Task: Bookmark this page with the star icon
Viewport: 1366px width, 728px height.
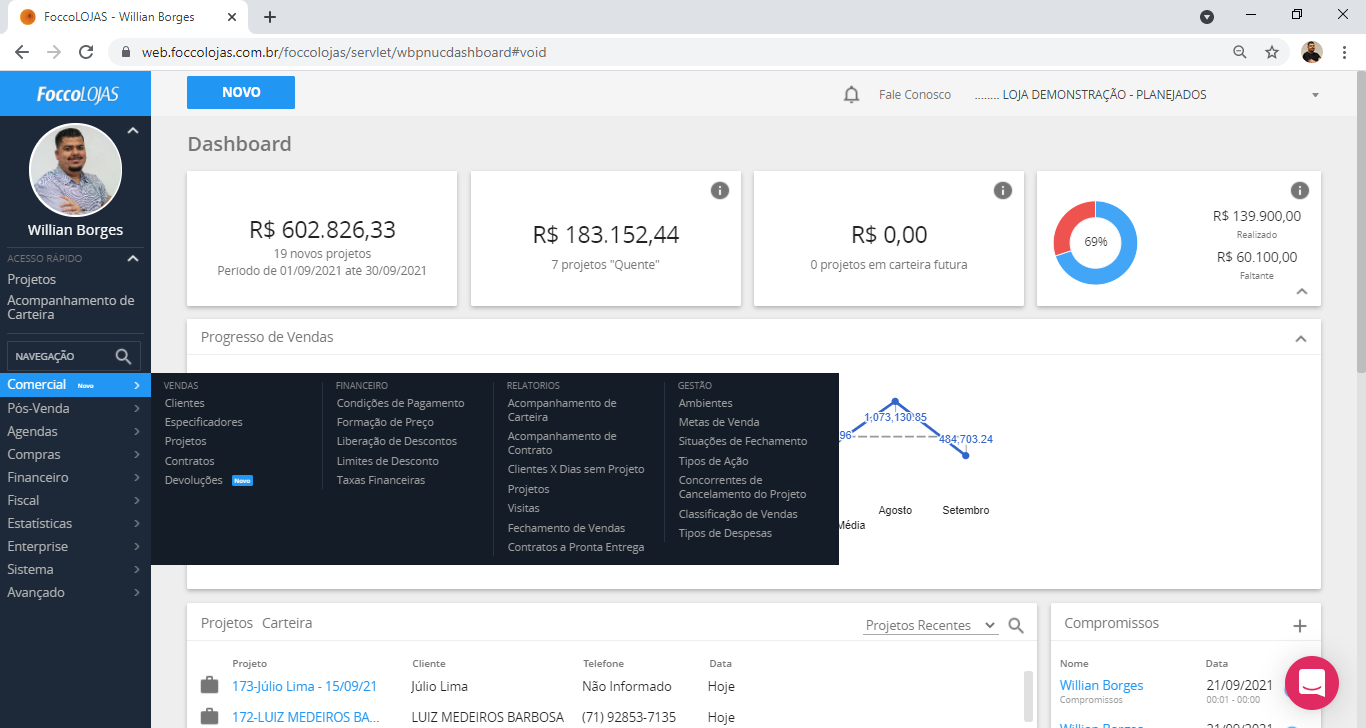Action: point(1271,52)
